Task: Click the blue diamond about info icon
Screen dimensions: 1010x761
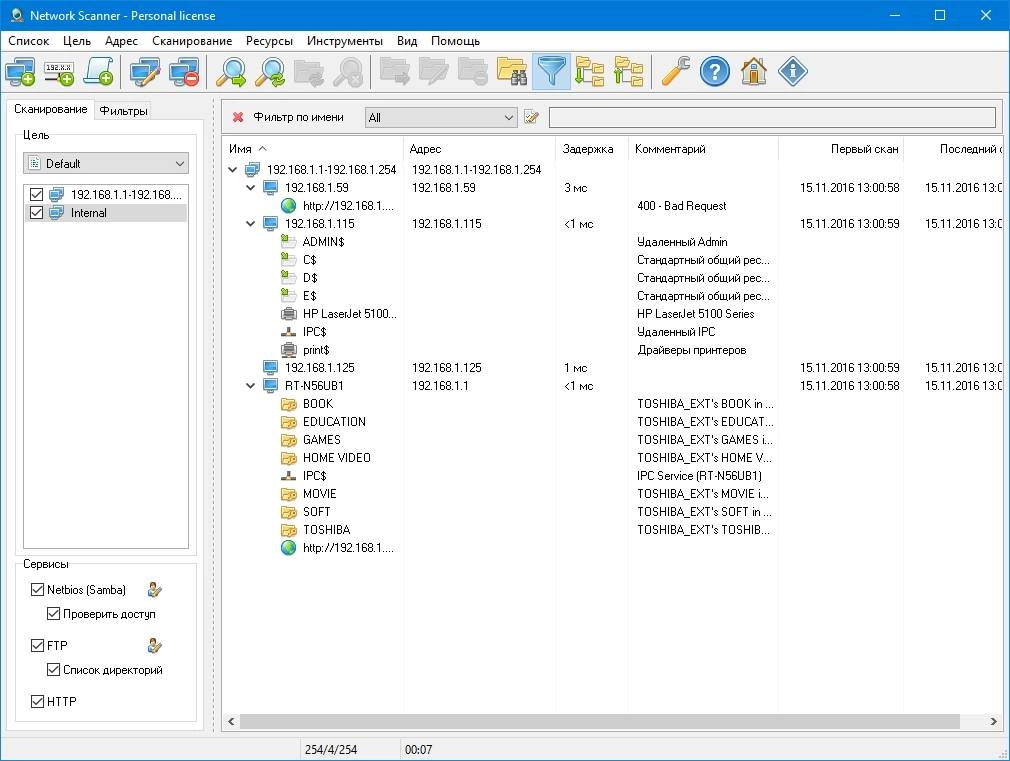Action: pyautogui.click(x=793, y=72)
